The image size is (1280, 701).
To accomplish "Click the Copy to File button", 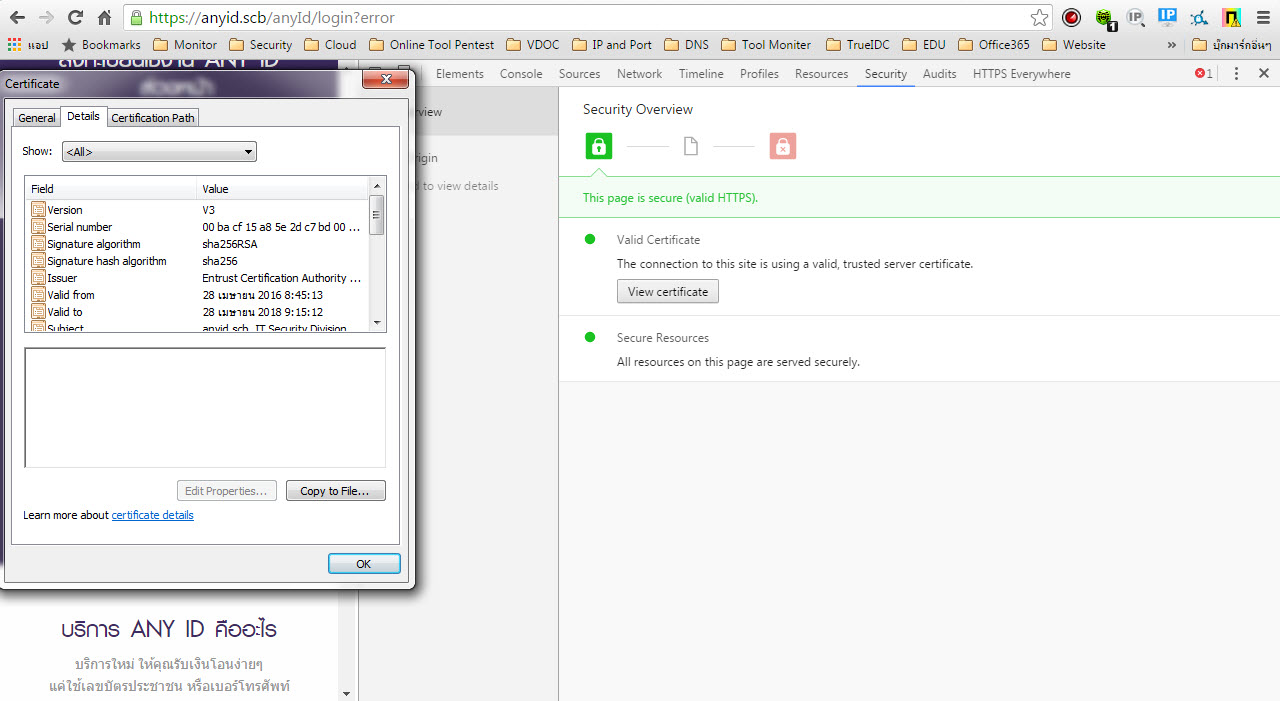I will (336, 491).
